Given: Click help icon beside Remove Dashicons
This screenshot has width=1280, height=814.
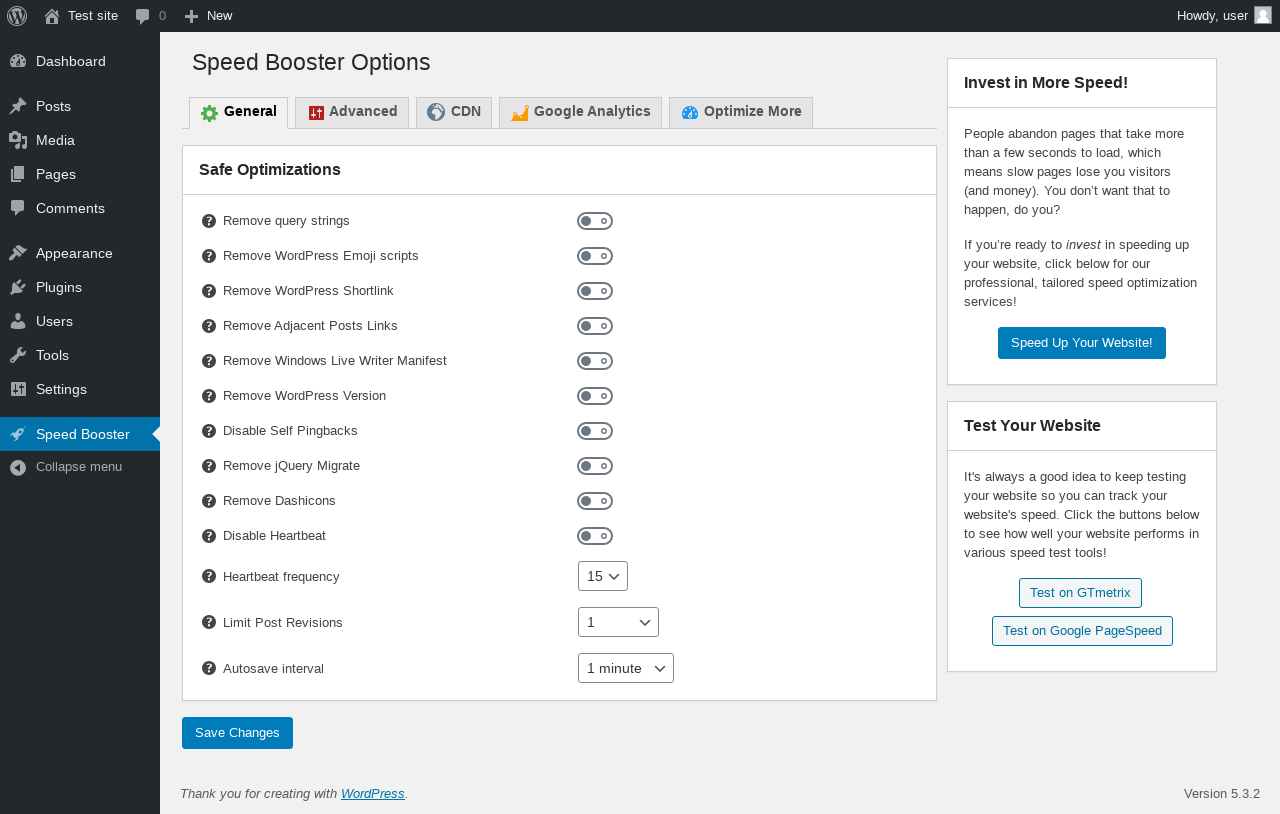Looking at the screenshot, I should [209, 501].
